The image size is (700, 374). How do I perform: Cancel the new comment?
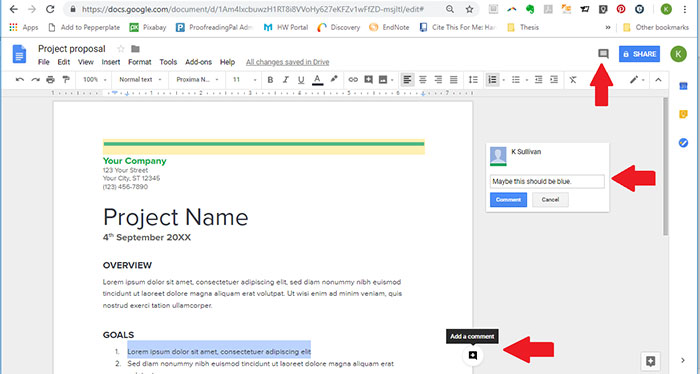[550, 199]
